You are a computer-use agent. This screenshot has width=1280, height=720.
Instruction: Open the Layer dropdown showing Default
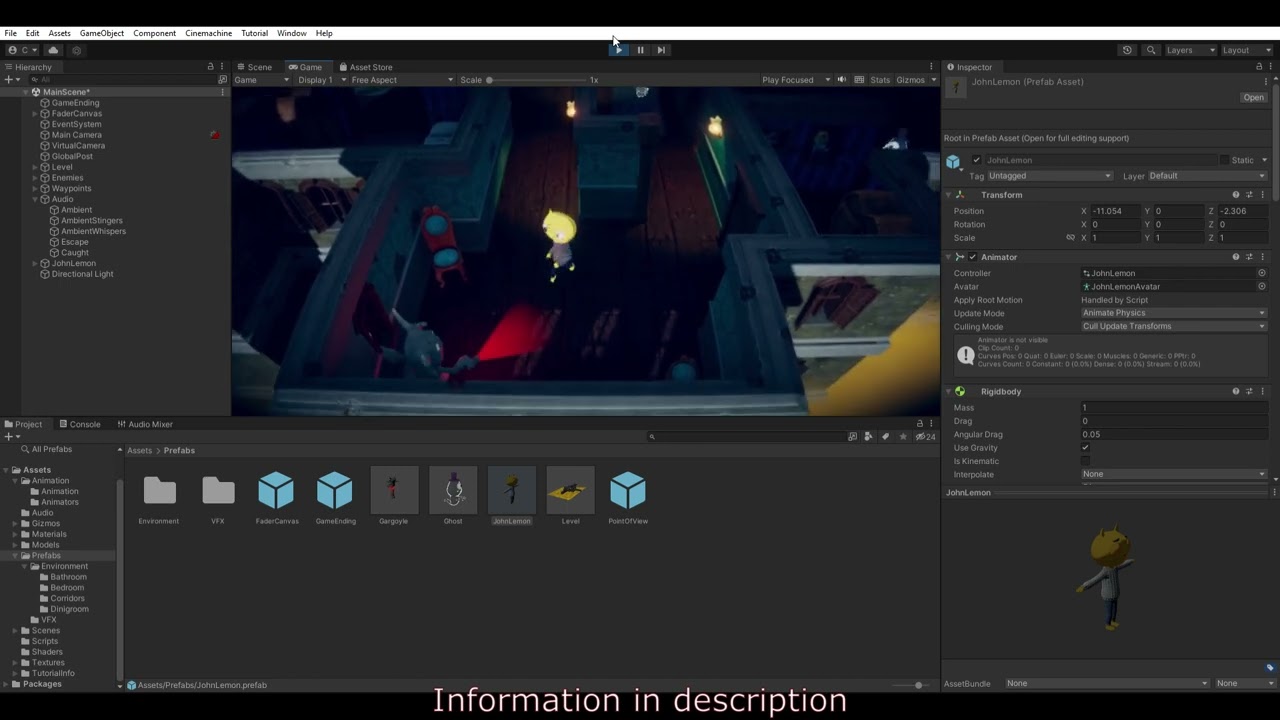tap(1207, 176)
